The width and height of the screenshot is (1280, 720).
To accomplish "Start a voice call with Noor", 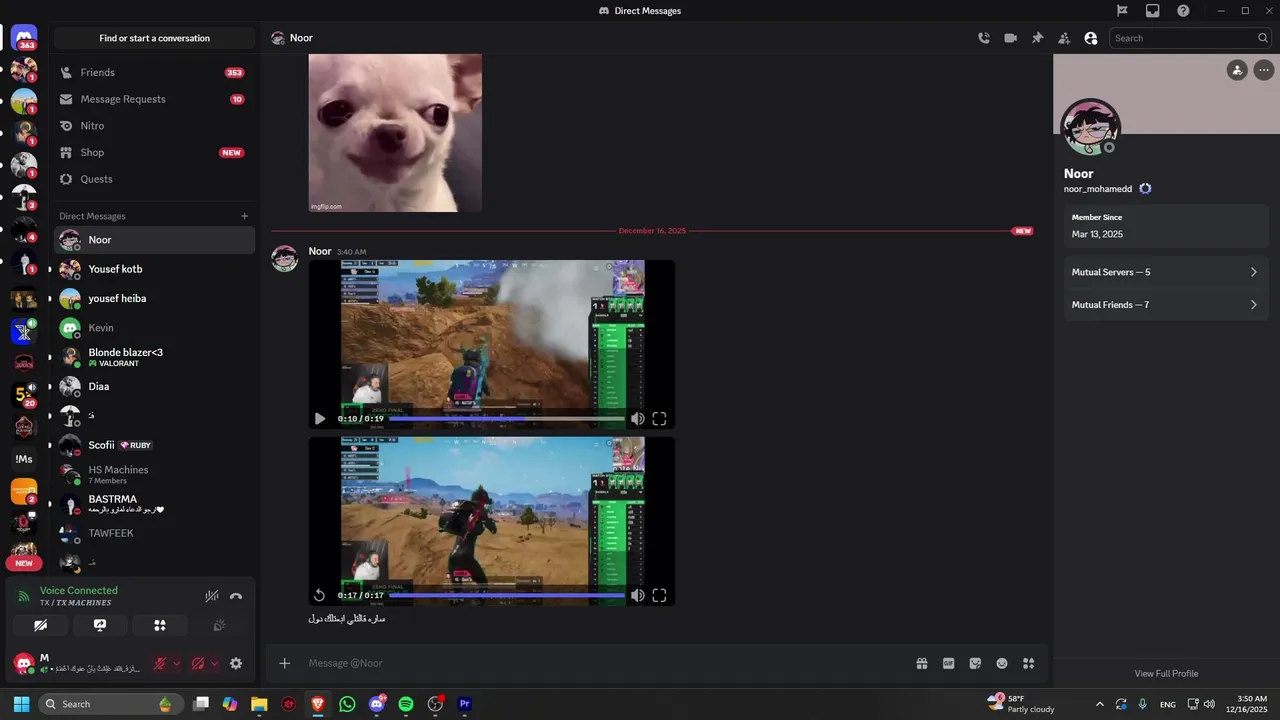I will point(984,38).
